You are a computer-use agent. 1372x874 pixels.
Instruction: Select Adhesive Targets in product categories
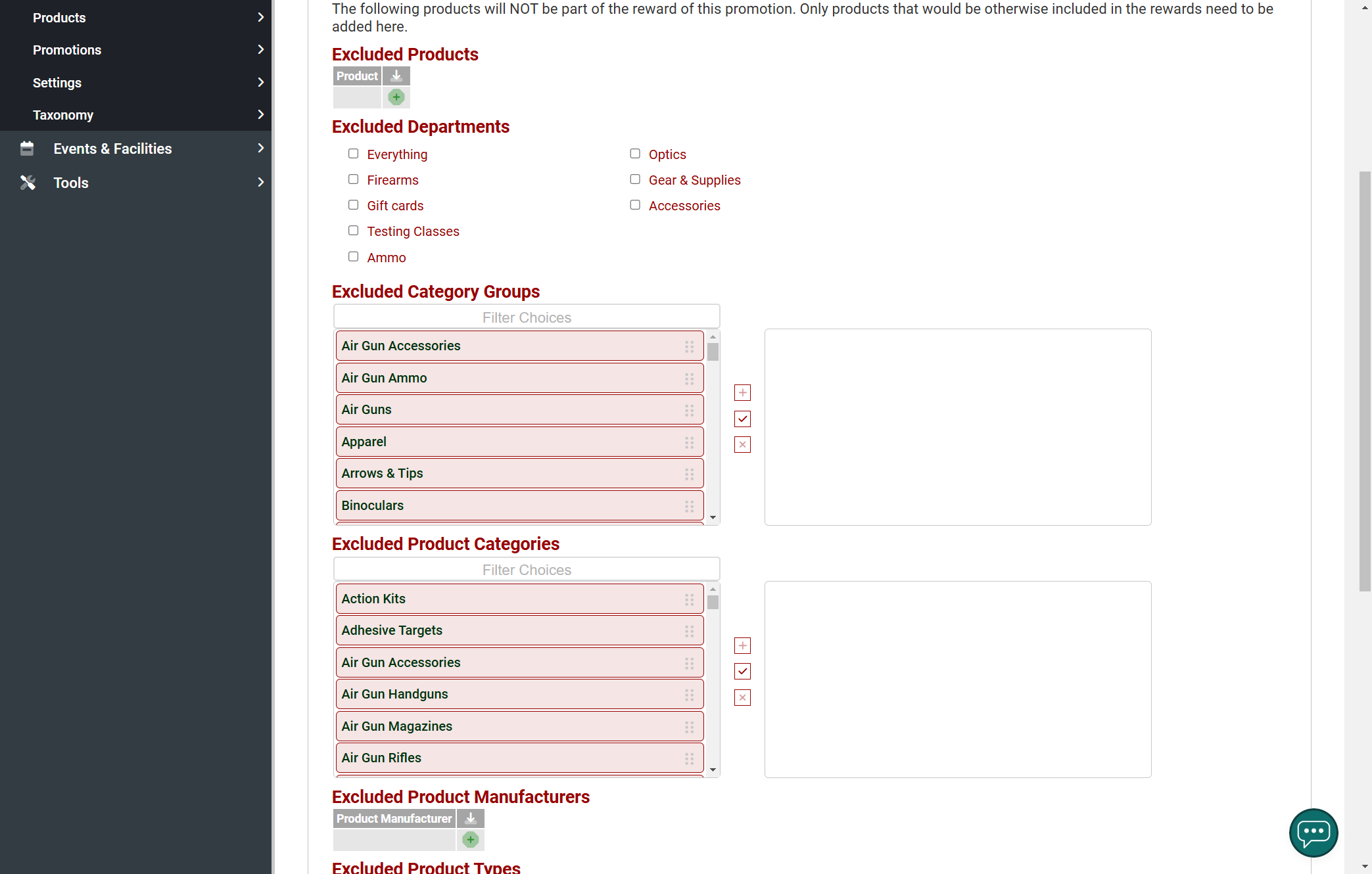click(x=519, y=630)
